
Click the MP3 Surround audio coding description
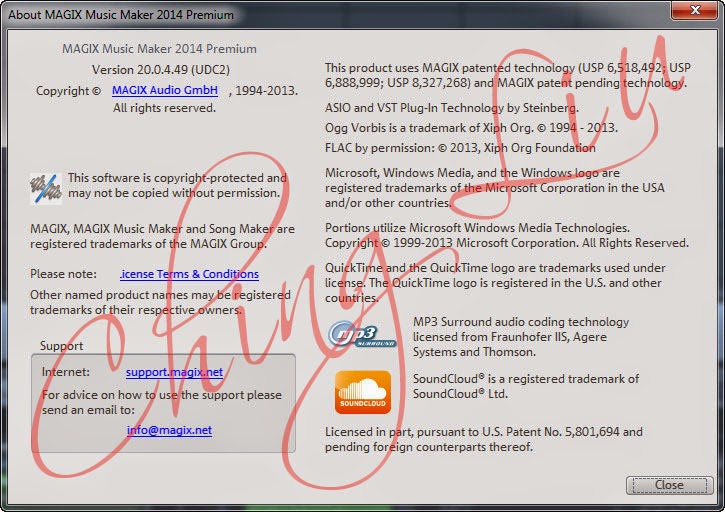coord(521,337)
